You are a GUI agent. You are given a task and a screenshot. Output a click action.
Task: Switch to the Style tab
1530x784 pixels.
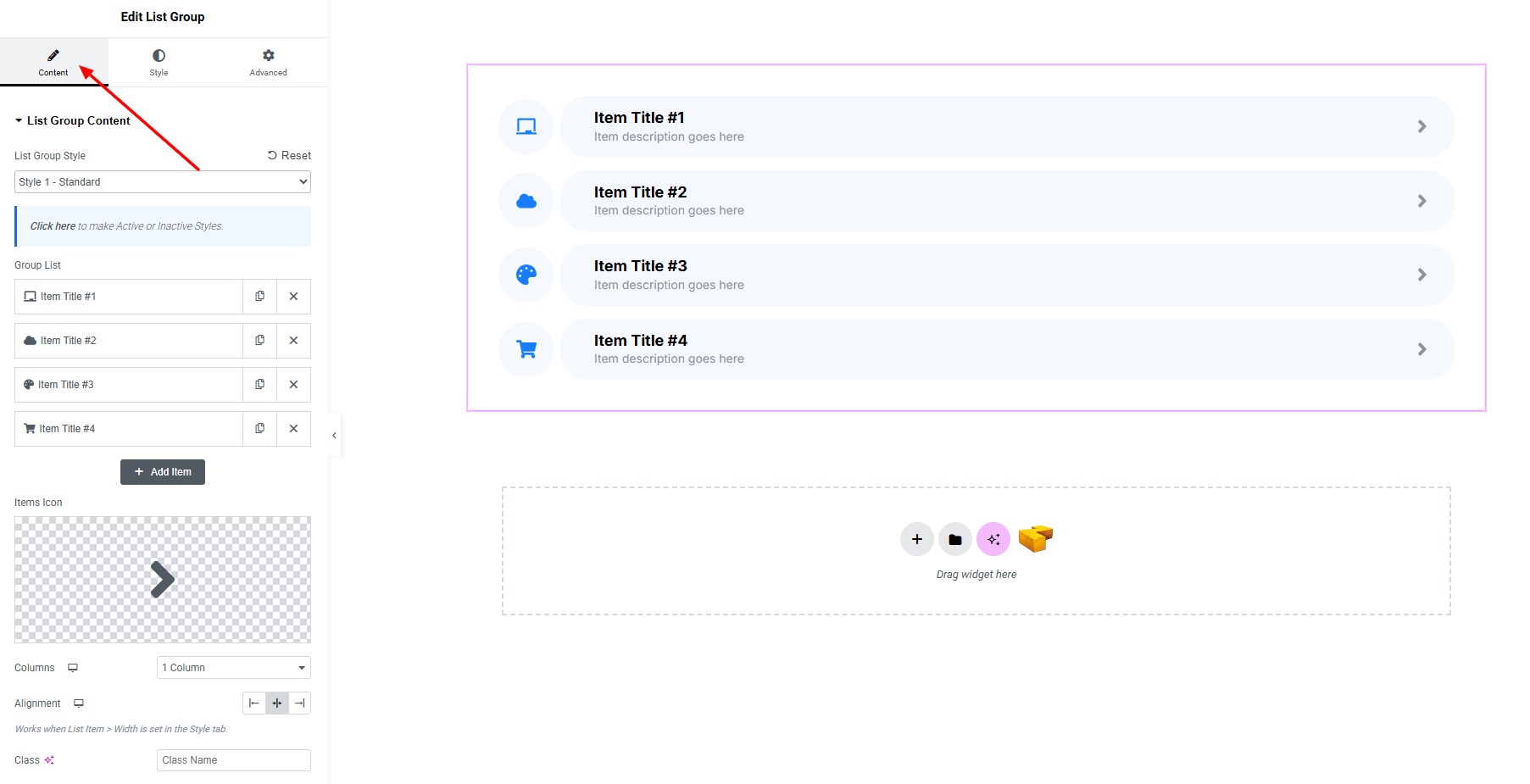[159, 63]
